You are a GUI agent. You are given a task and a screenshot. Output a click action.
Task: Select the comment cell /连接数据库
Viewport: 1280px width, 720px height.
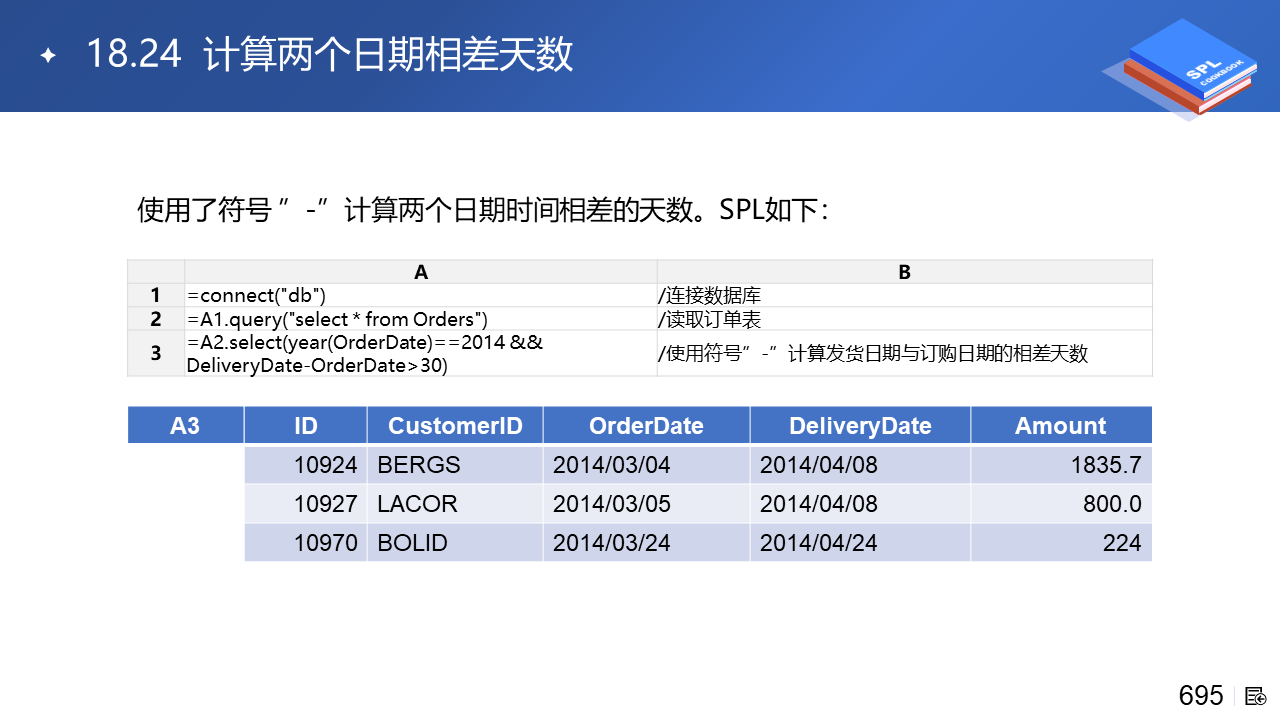pos(905,295)
